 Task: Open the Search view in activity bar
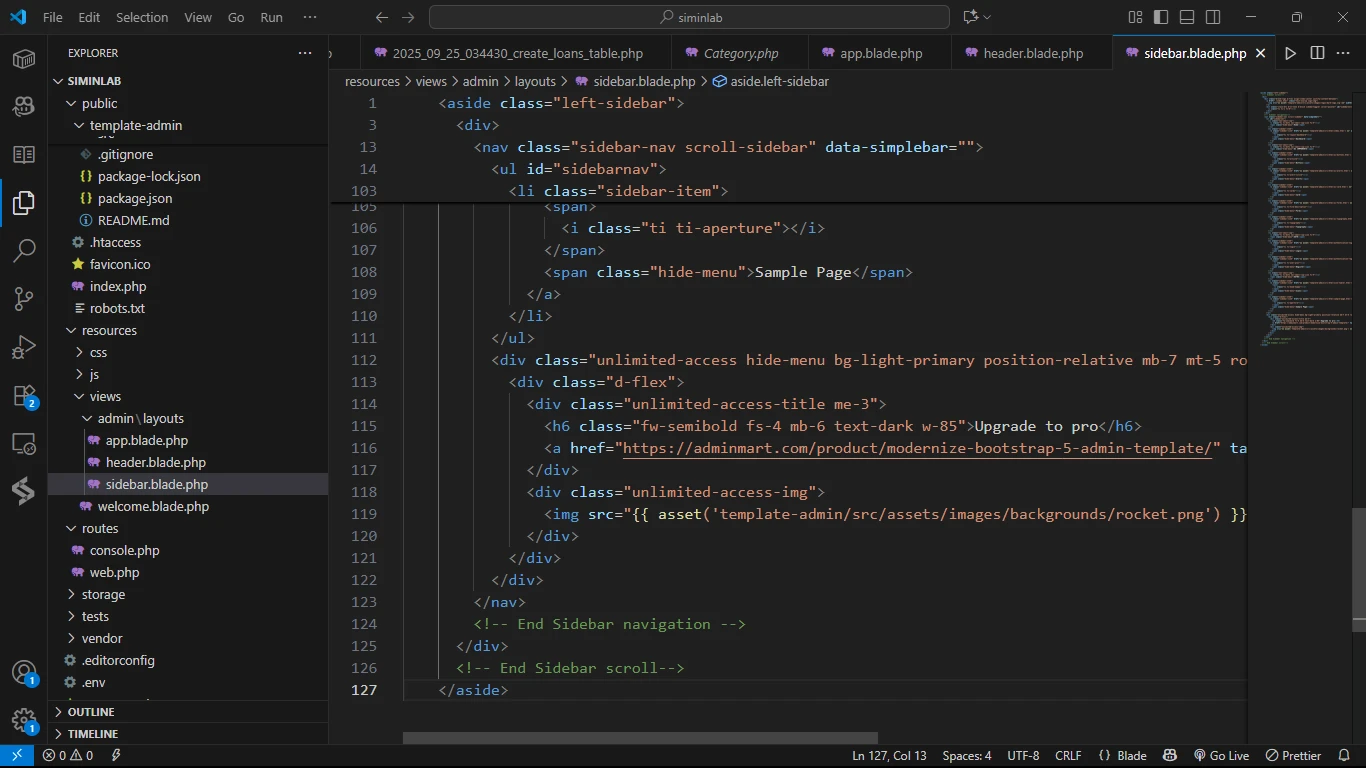24,250
